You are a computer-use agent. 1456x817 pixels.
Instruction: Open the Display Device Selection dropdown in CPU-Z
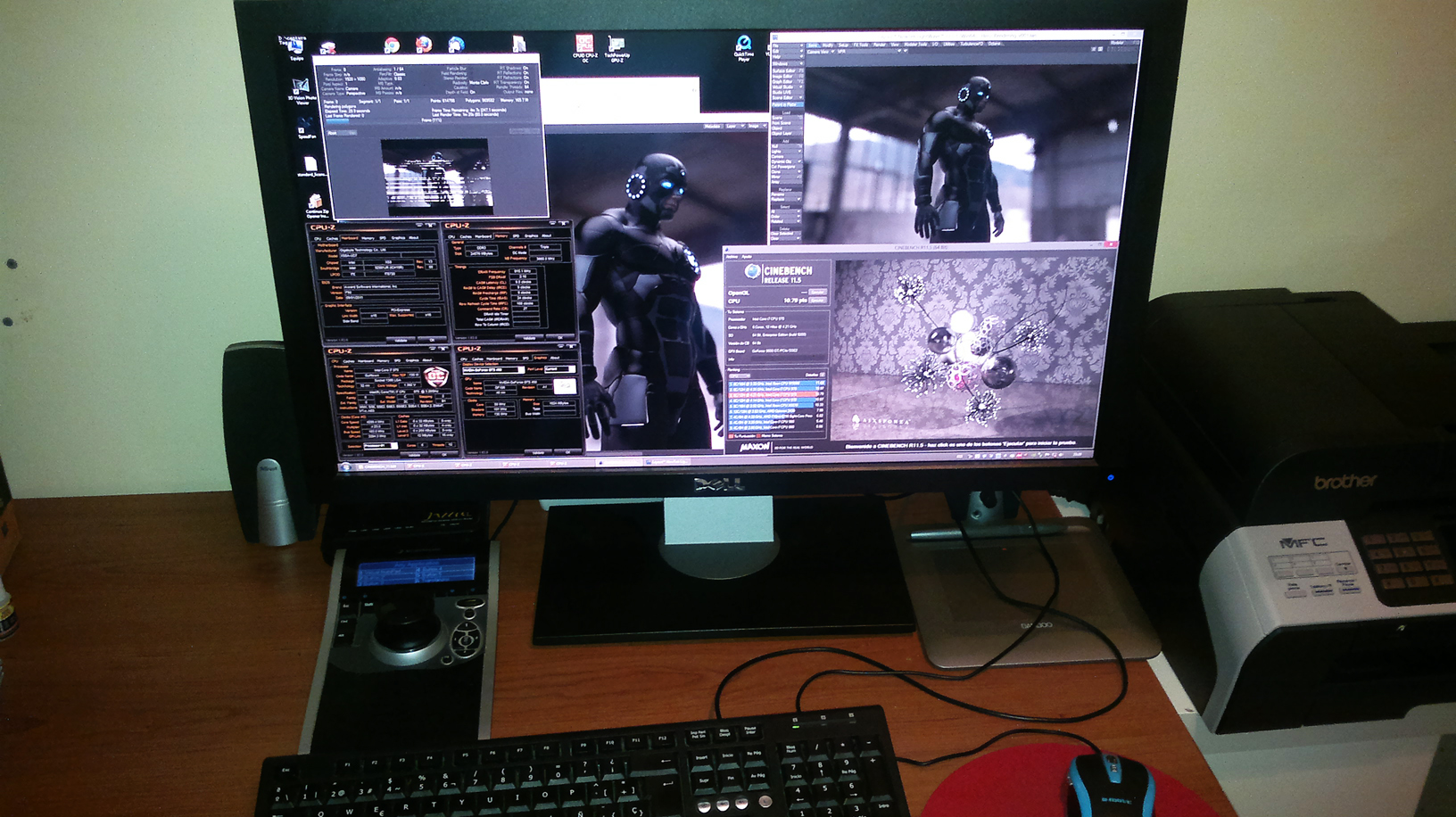[x=493, y=369]
